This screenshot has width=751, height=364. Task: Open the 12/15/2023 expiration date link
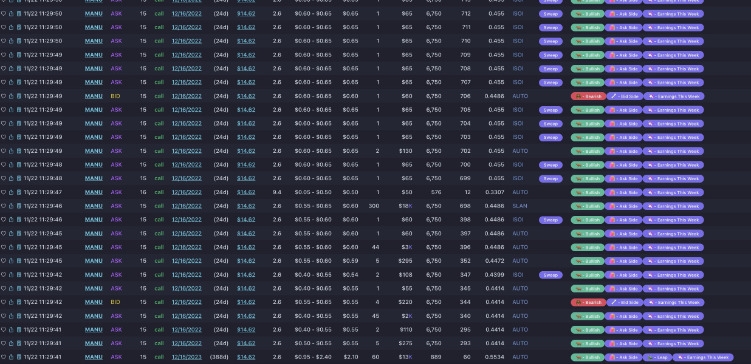[x=187, y=357]
